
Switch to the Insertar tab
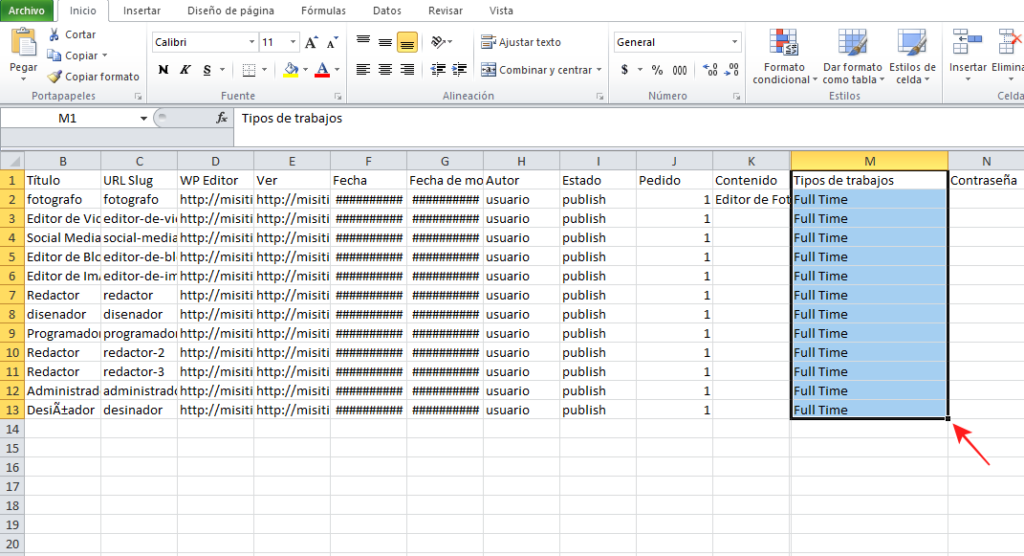tap(142, 10)
